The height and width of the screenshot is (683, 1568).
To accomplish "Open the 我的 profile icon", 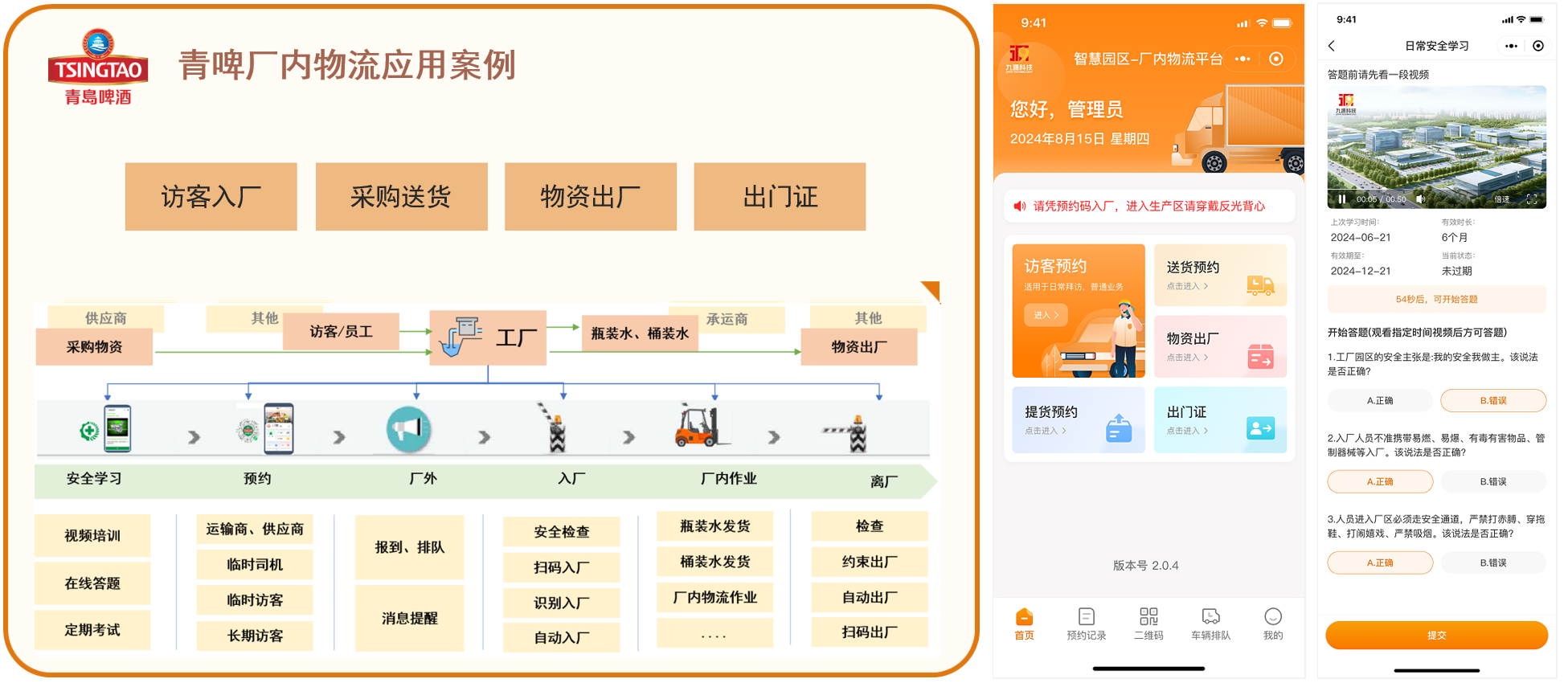I will 1273,617.
